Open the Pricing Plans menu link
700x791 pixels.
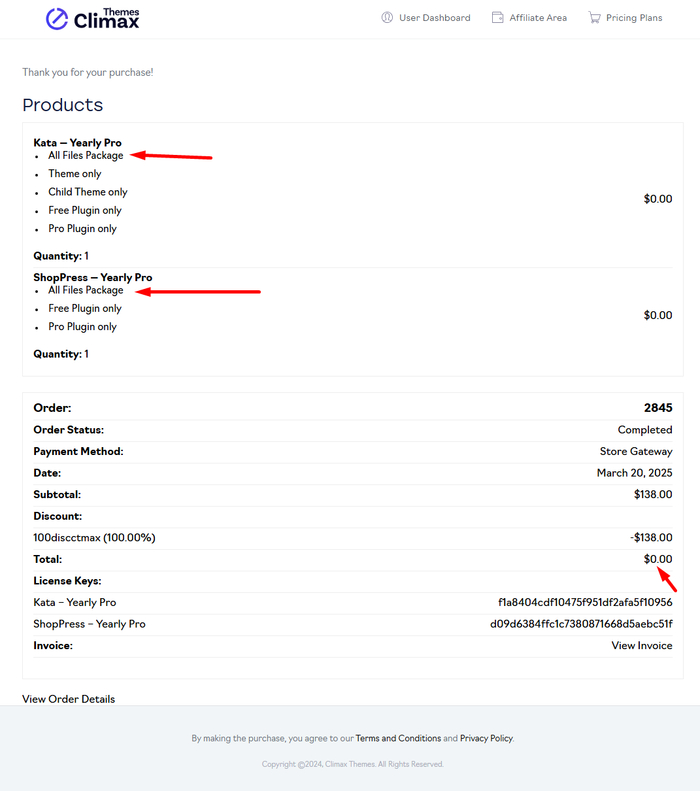tap(634, 18)
